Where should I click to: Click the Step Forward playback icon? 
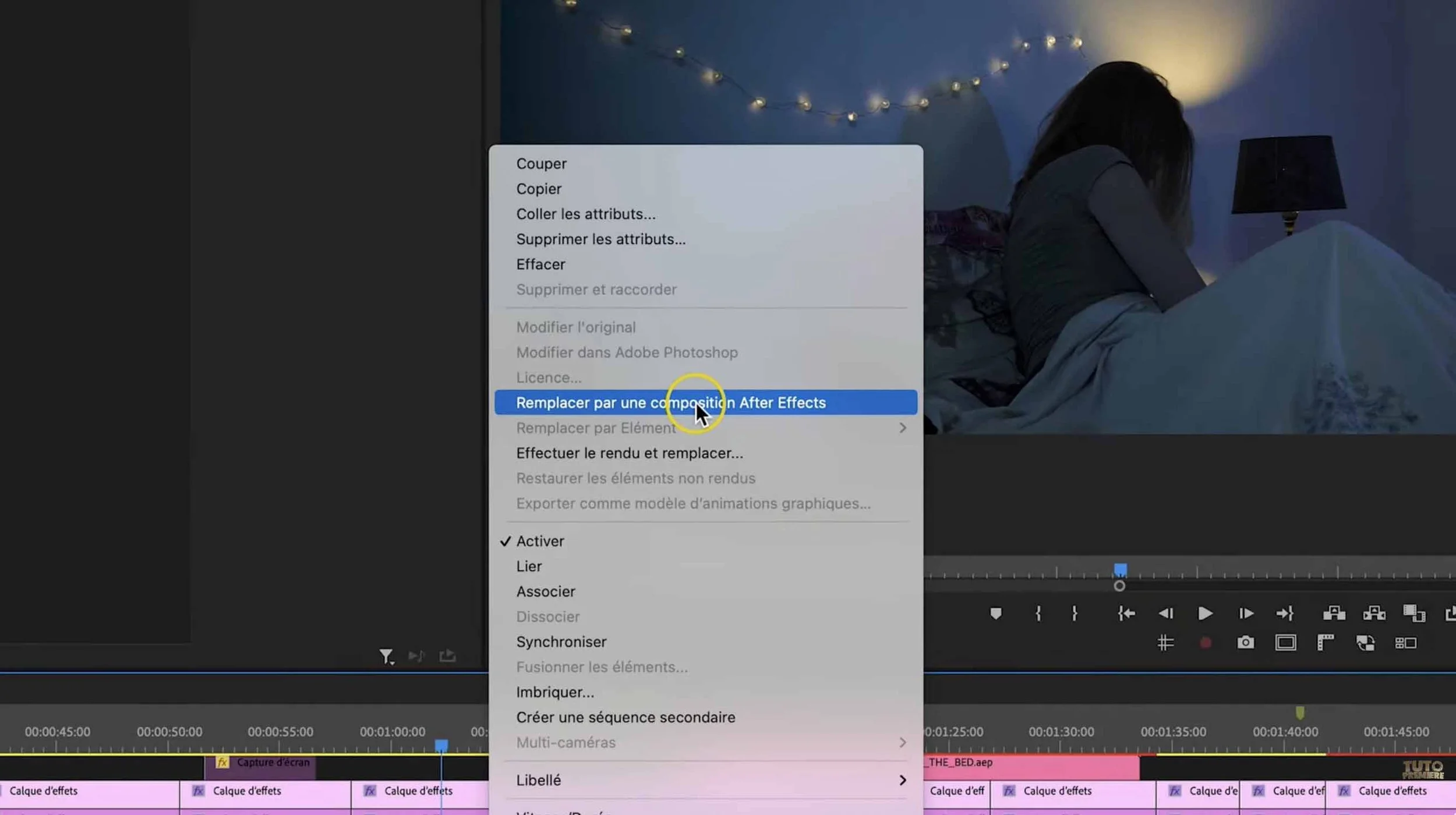coord(1246,613)
